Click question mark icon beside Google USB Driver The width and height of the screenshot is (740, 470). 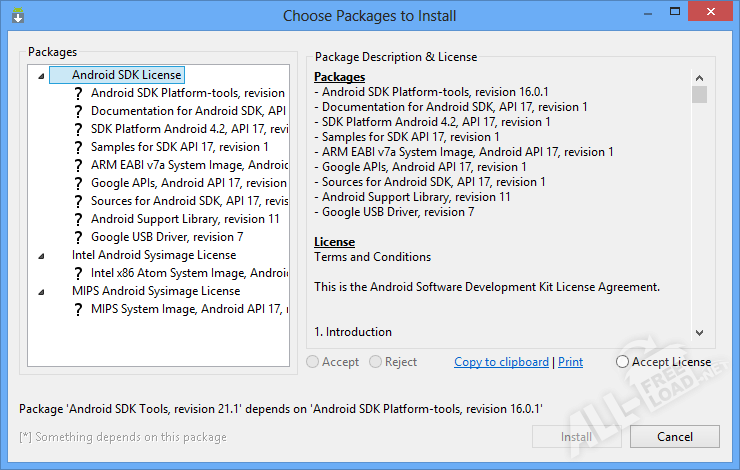[x=78, y=237]
